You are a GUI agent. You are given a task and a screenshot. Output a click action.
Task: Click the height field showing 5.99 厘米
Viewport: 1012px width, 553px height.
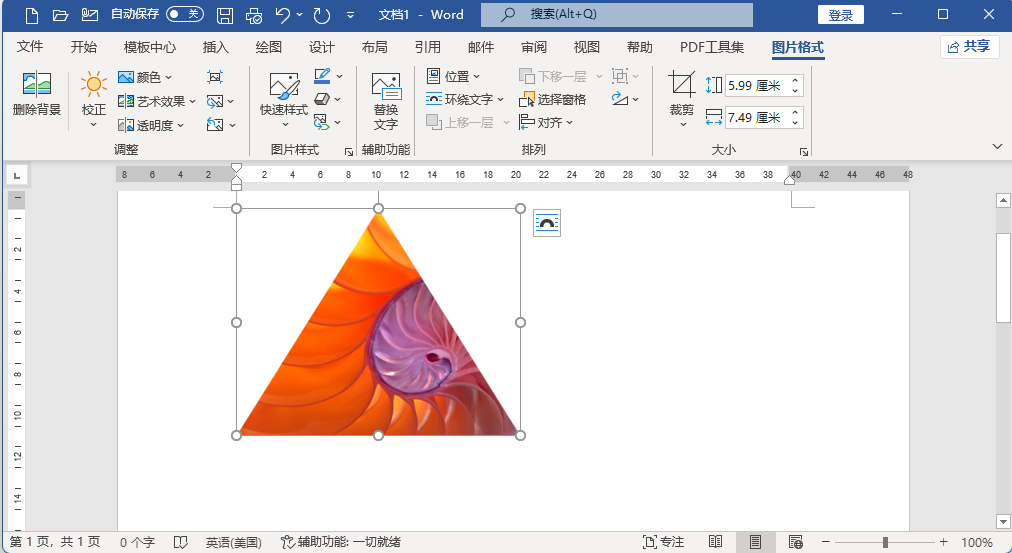756,85
